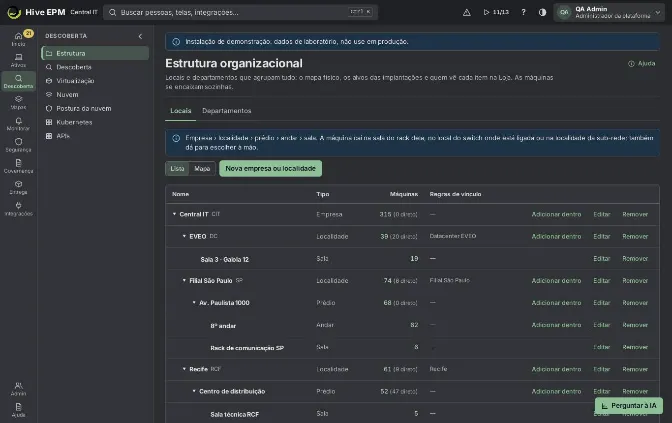Click Editar for Filial São Paulo

[x=602, y=281]
